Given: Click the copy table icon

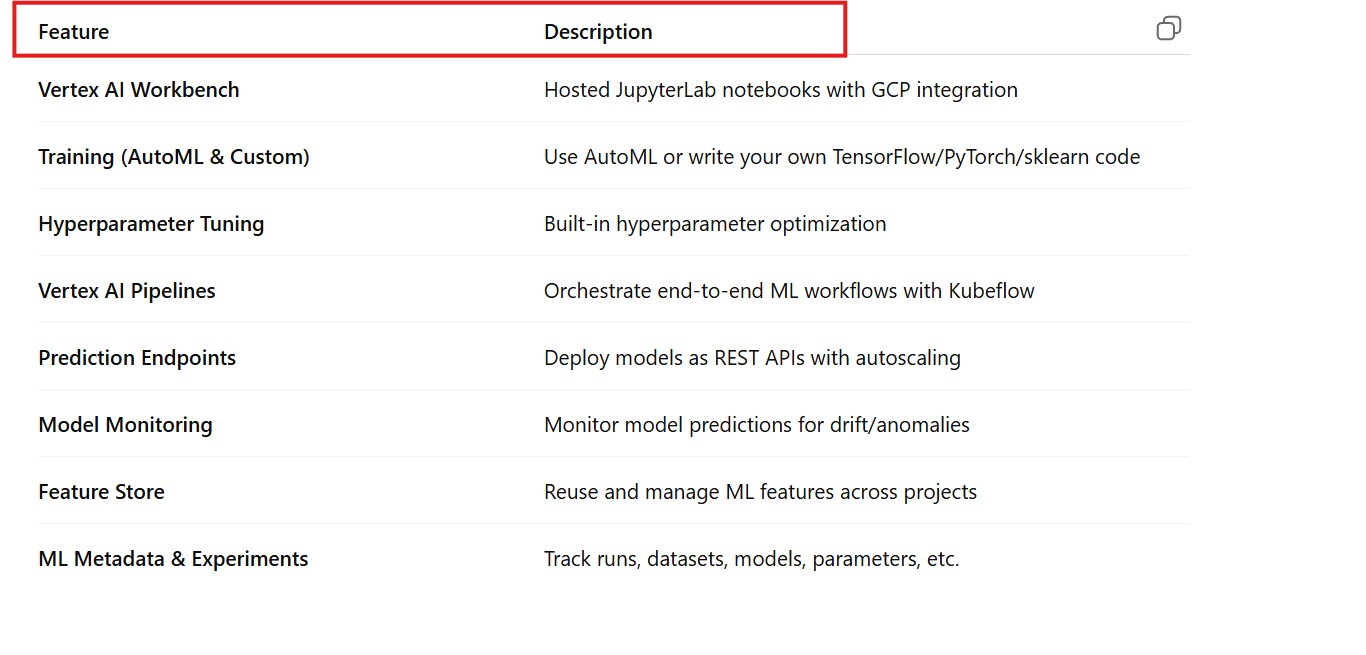Looking at the screenshot, I should coord(1168,29).
